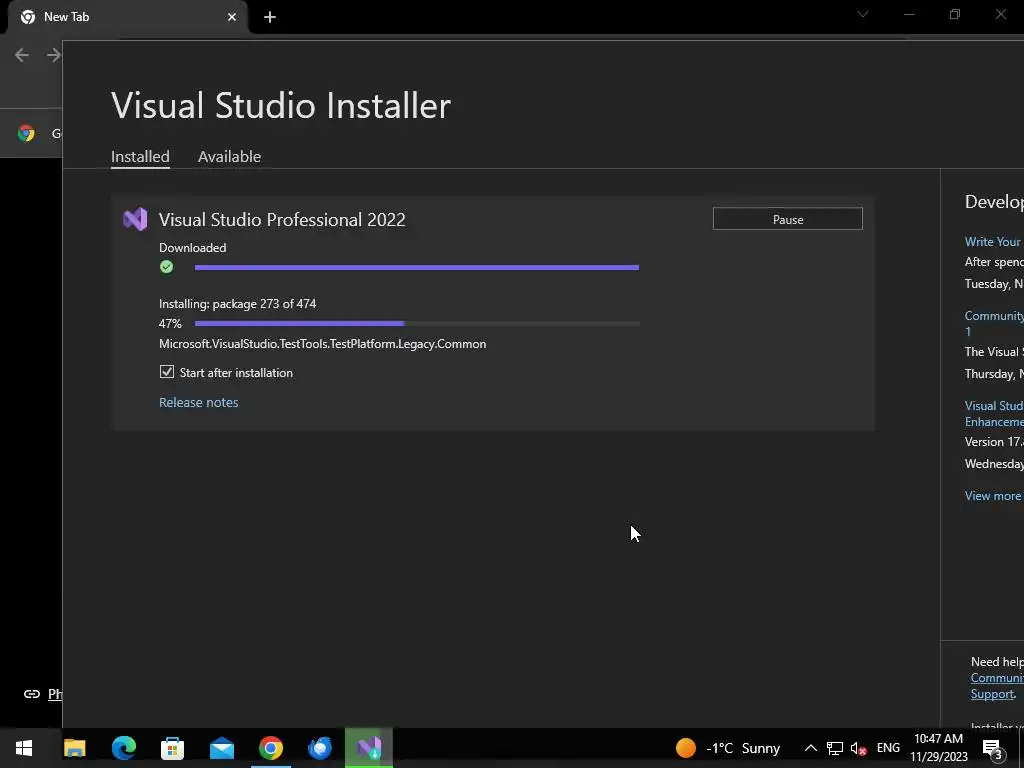Pause the Visual Studio installation

pos(788,219)
